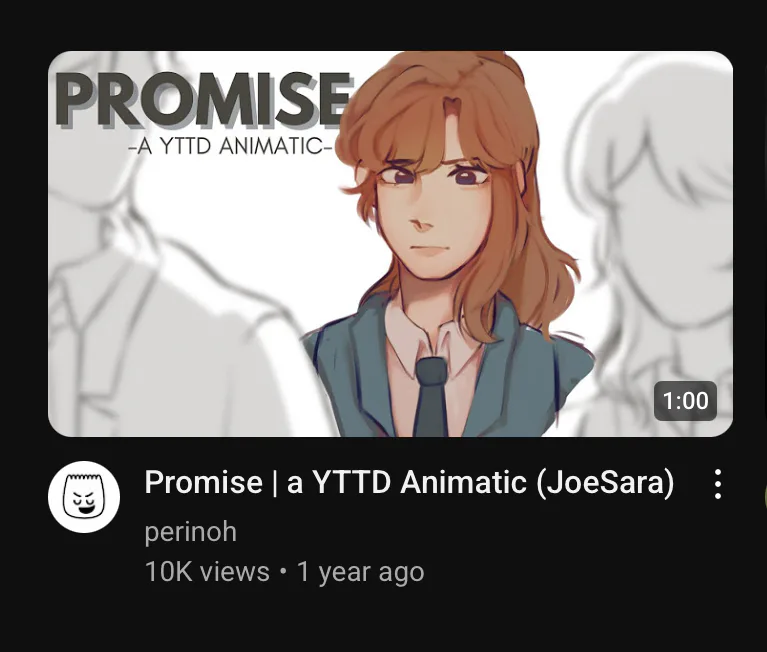Open video title Promise | a YTTD Animatic (JoeSara)
This screenshot has width=767, height=652.
click(409, 482)
